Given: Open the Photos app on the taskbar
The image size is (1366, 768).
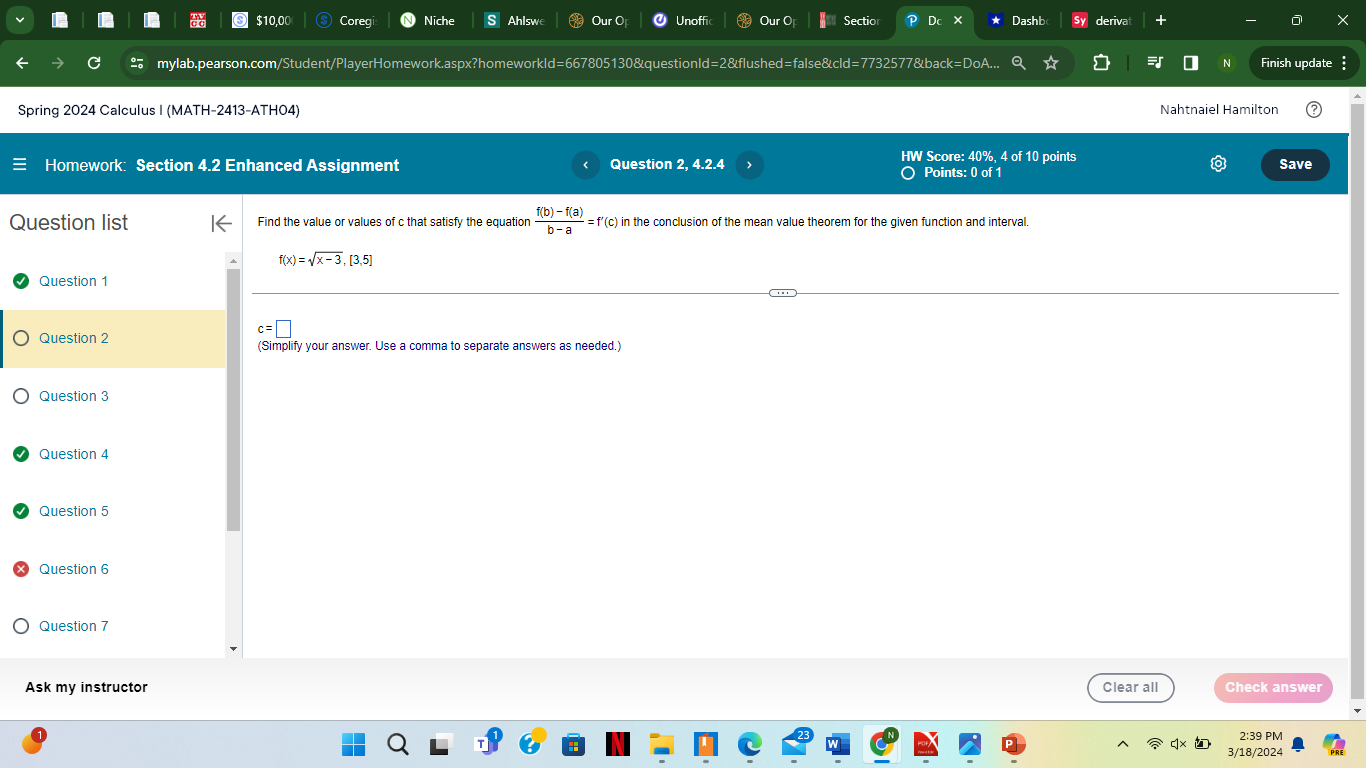Looking at the screenshot, I should coord(969,744).
